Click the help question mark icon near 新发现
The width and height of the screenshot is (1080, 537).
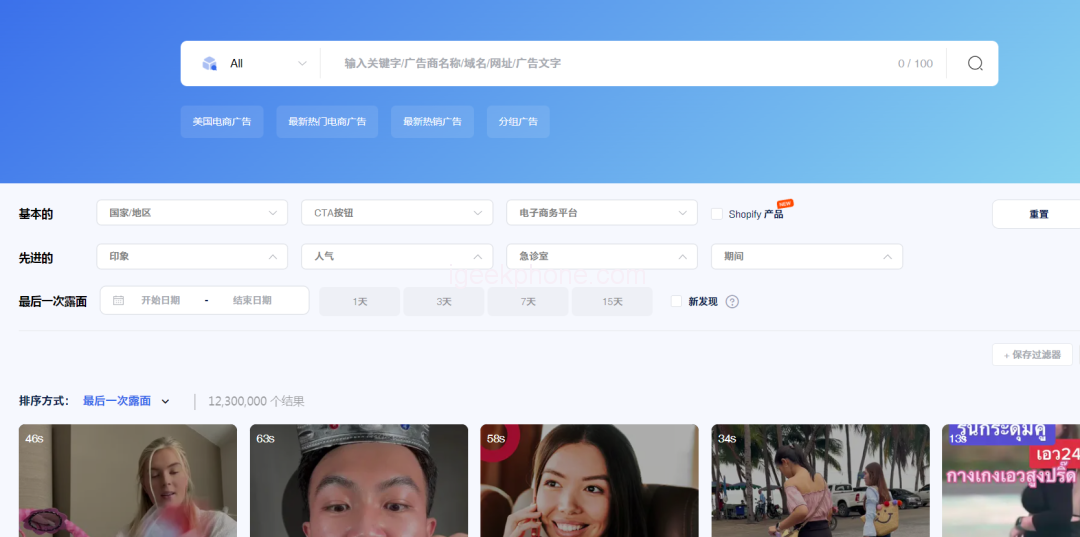[732, 302]
